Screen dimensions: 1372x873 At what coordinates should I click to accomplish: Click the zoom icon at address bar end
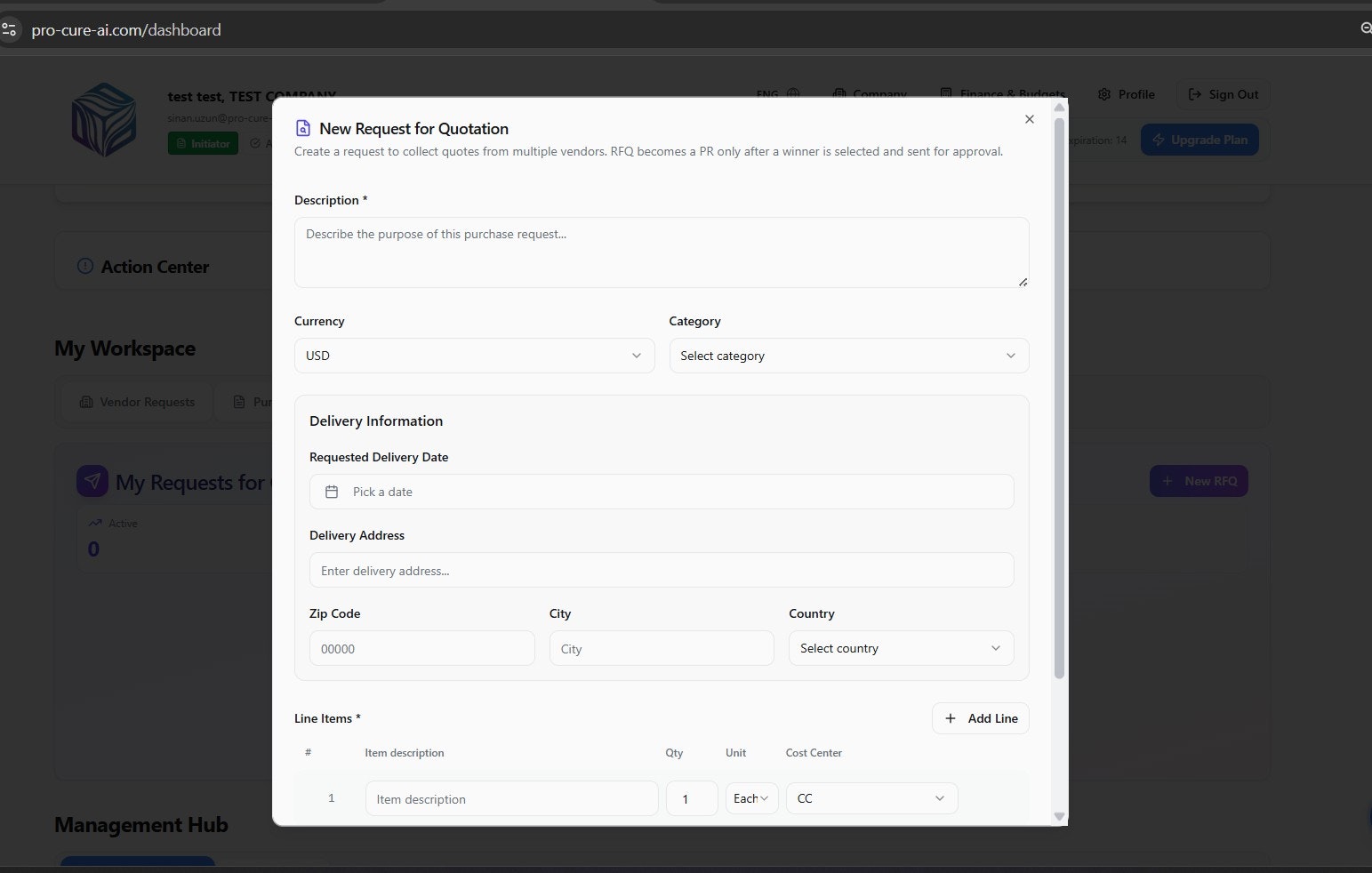pos(1366,28)
